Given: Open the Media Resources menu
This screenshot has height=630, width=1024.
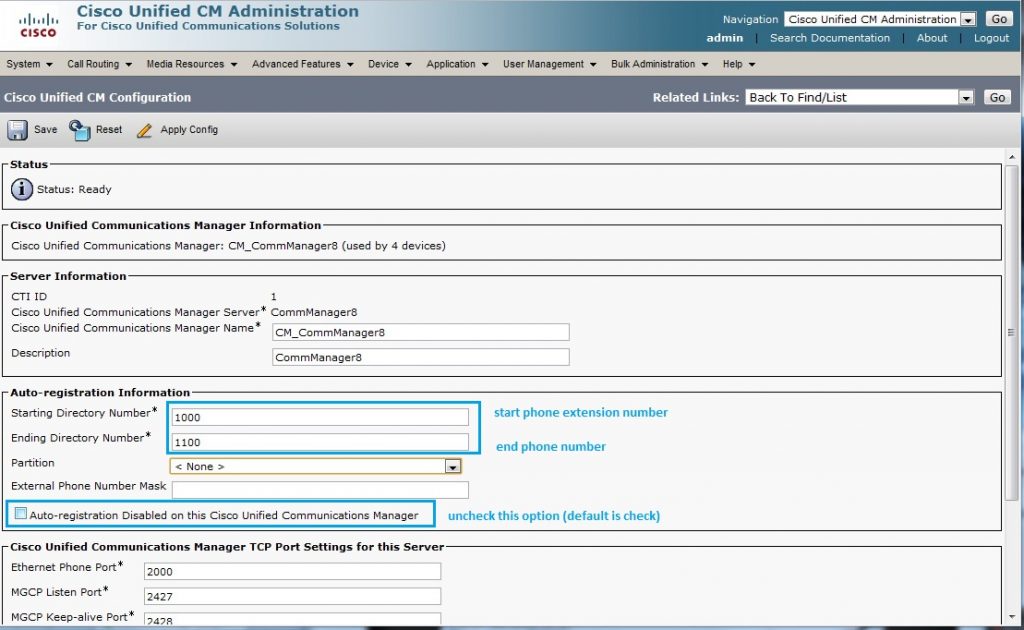Looking at the screenshot, I should pos(191,64).
